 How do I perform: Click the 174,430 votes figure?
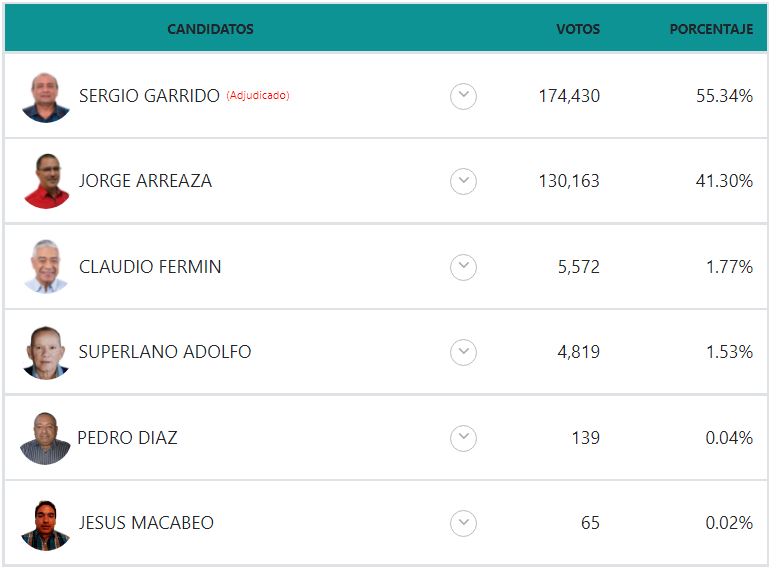coord(569,96)
